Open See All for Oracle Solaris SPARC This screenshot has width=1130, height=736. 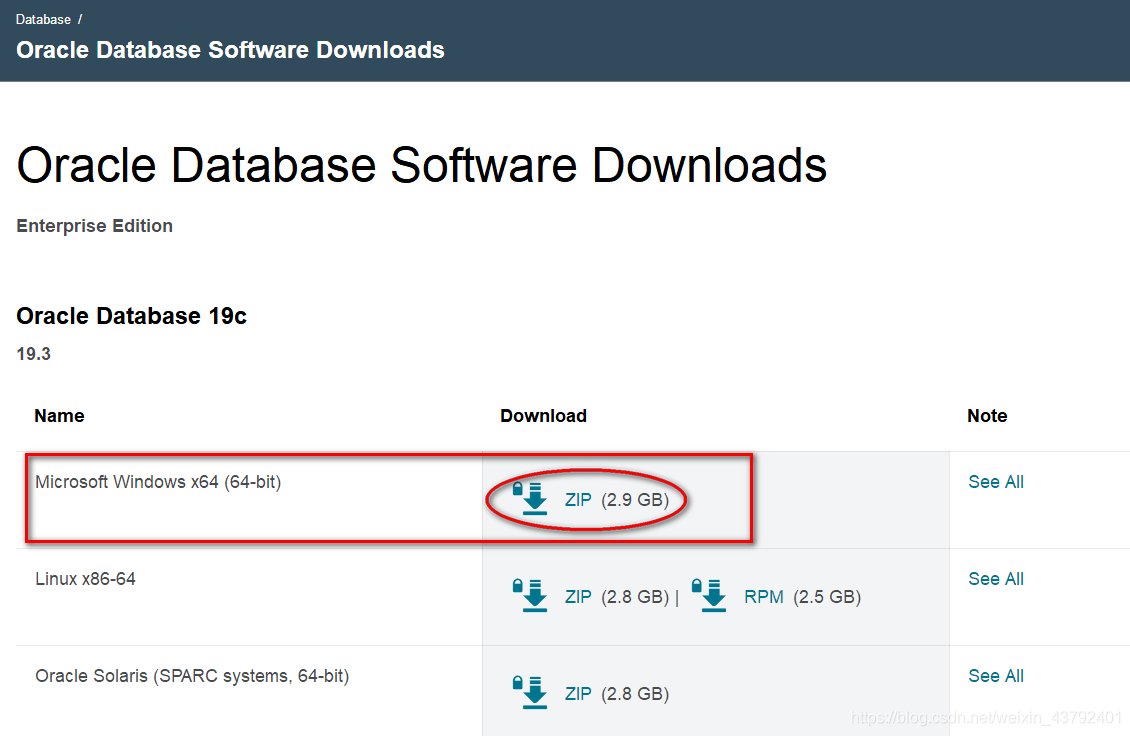(996, 675)
